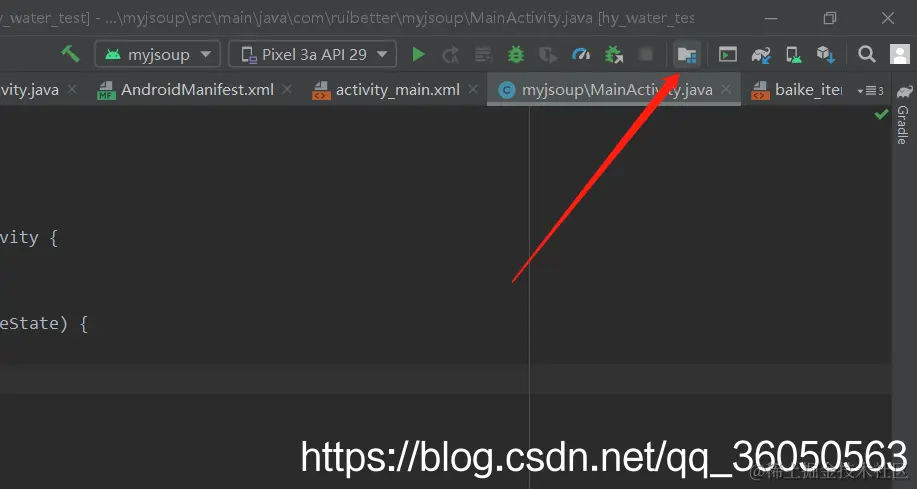Click the Search Everywhere magnifier

coord(867,54)
